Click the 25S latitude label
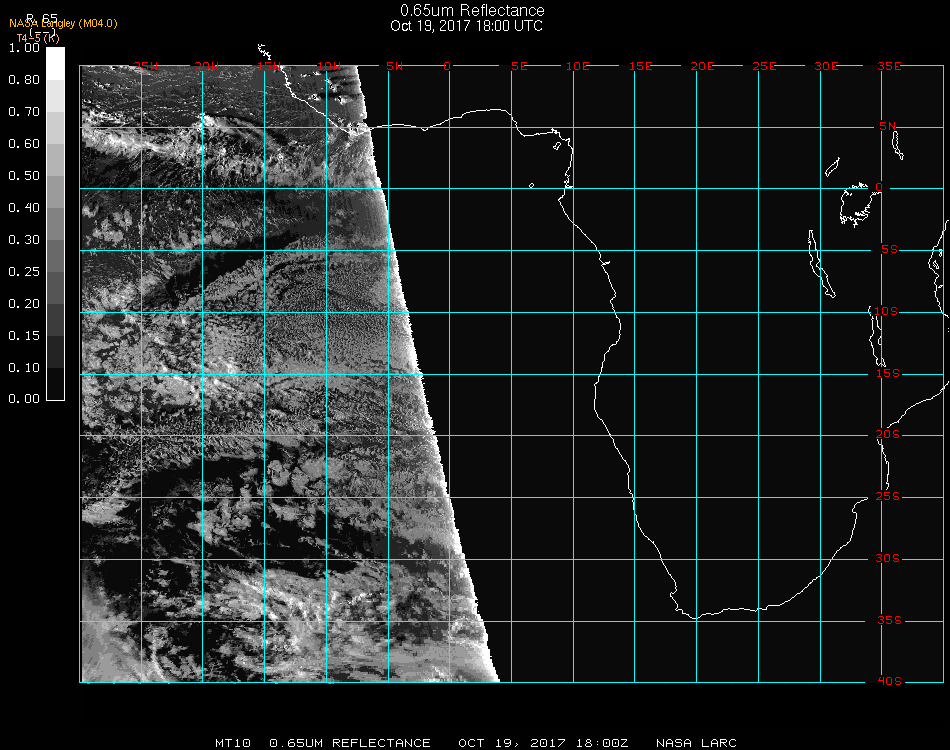The image size is (950, 750). click(x=888, y=497)
